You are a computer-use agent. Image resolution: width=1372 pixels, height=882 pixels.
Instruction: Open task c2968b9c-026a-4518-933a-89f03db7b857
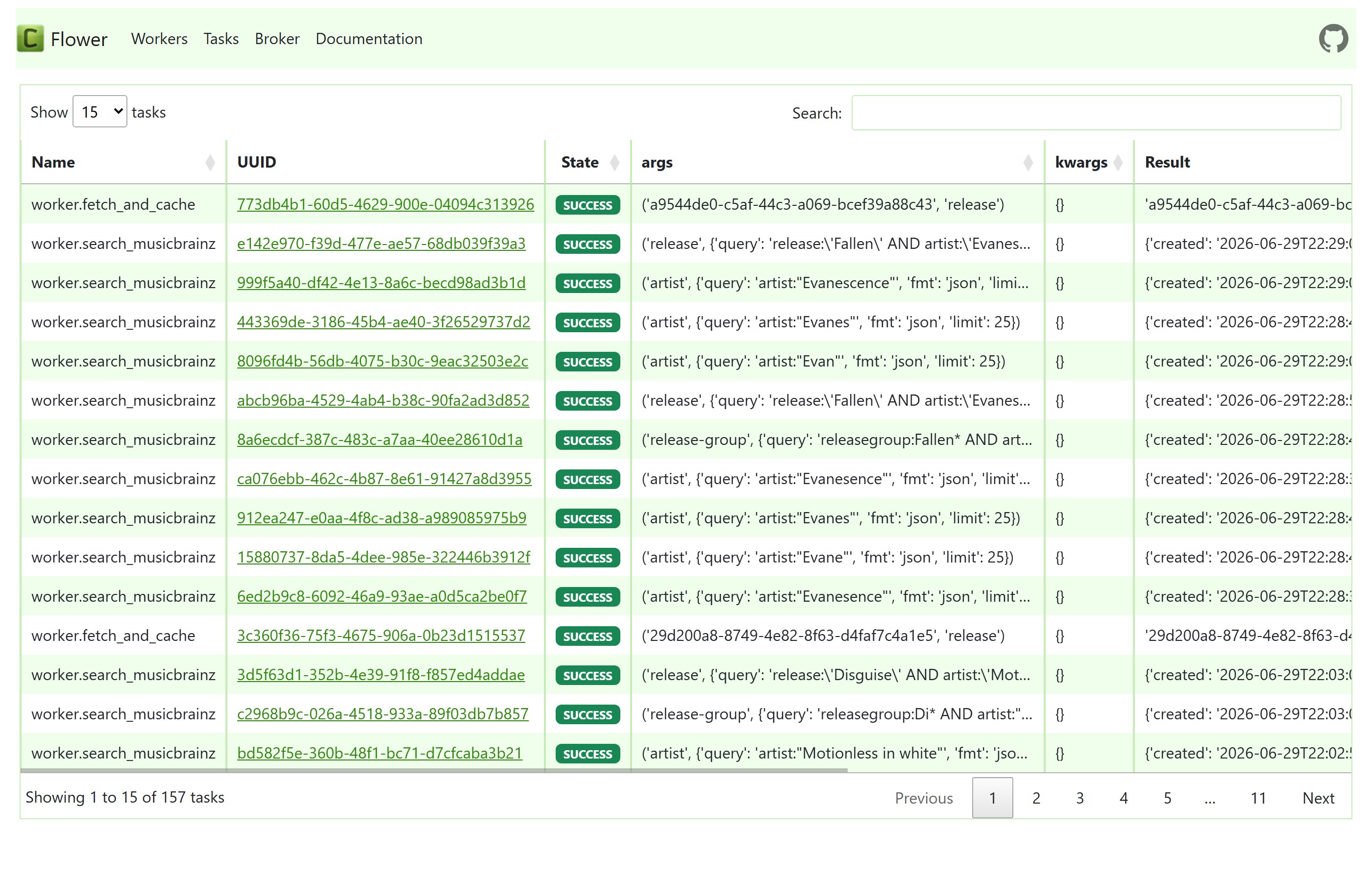tap(383, 714)
